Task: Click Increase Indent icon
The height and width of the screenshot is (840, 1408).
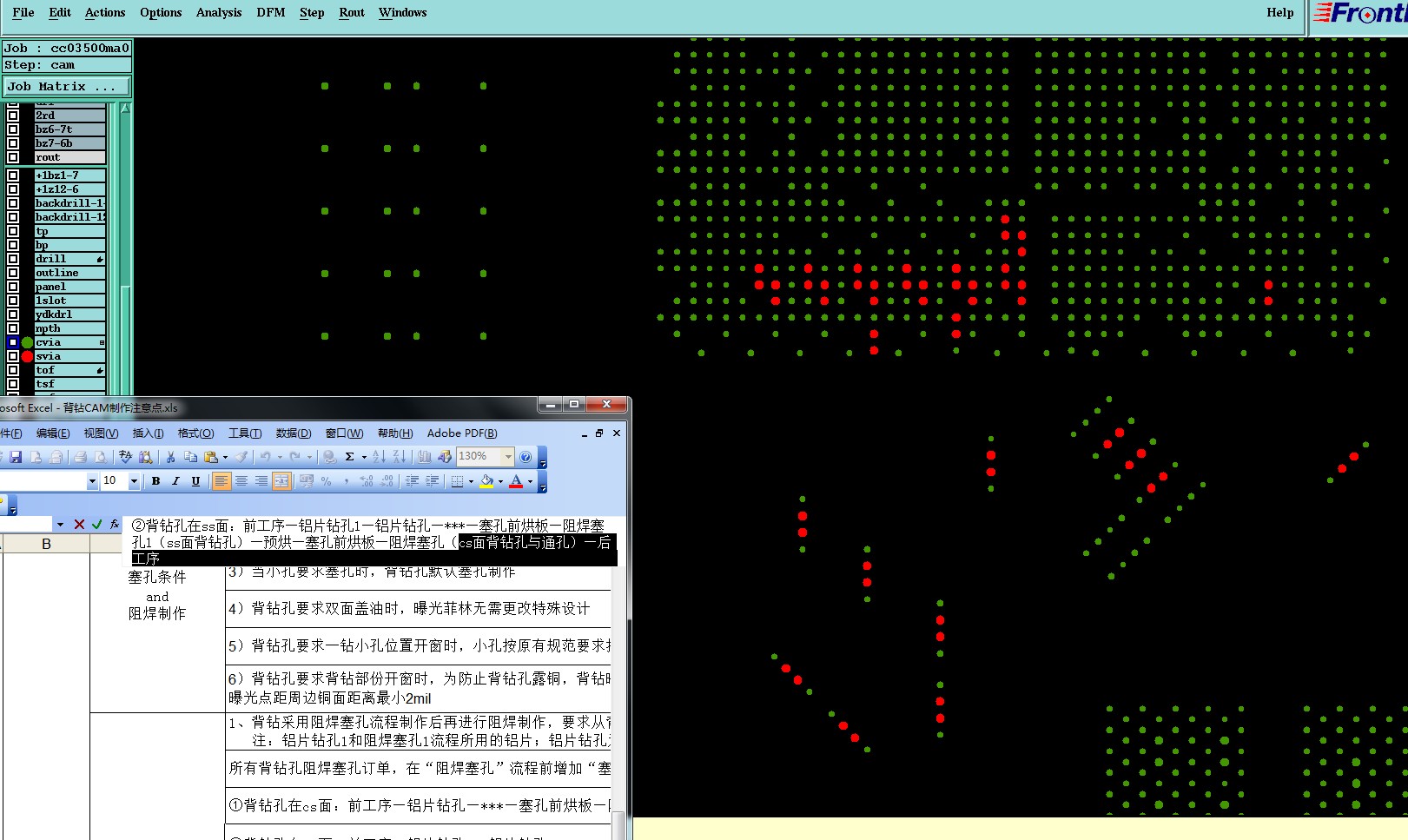Action: 432,481
